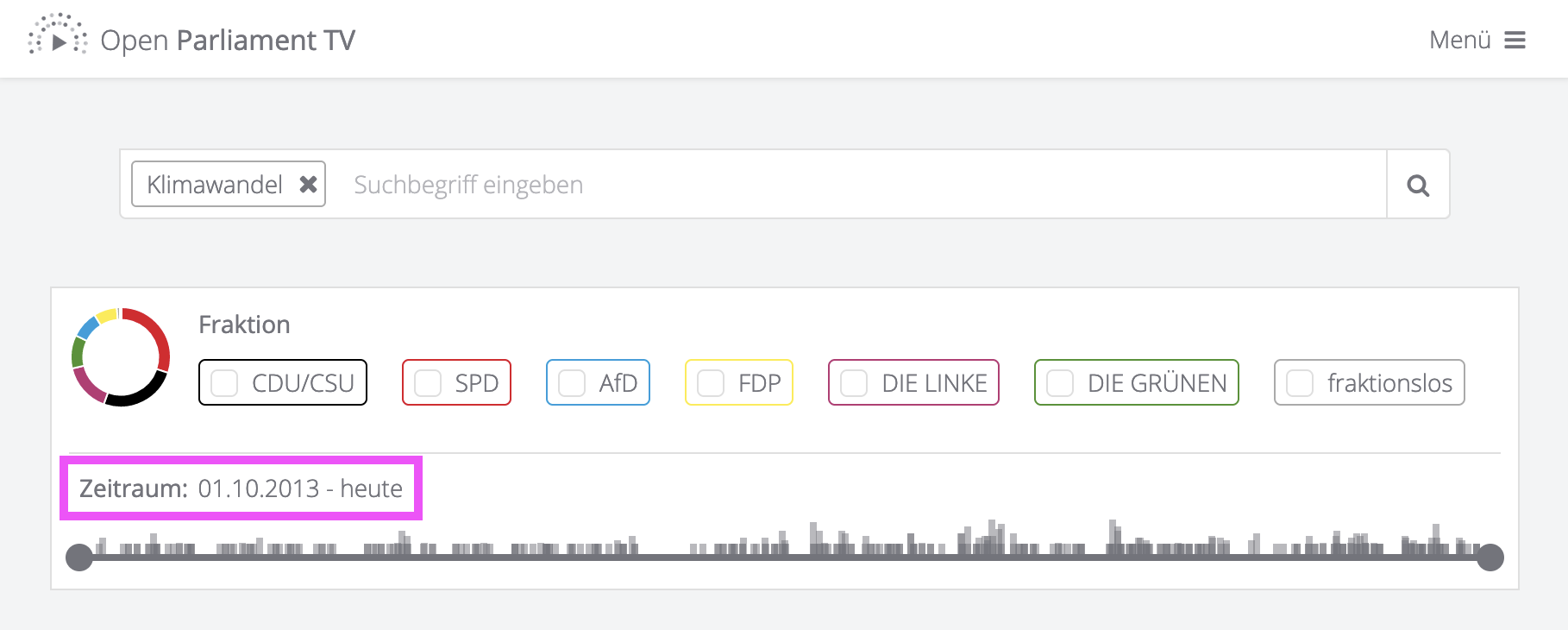
Task: Click the Open Parliament TV logo icon
Action: (x=58, y=36)
